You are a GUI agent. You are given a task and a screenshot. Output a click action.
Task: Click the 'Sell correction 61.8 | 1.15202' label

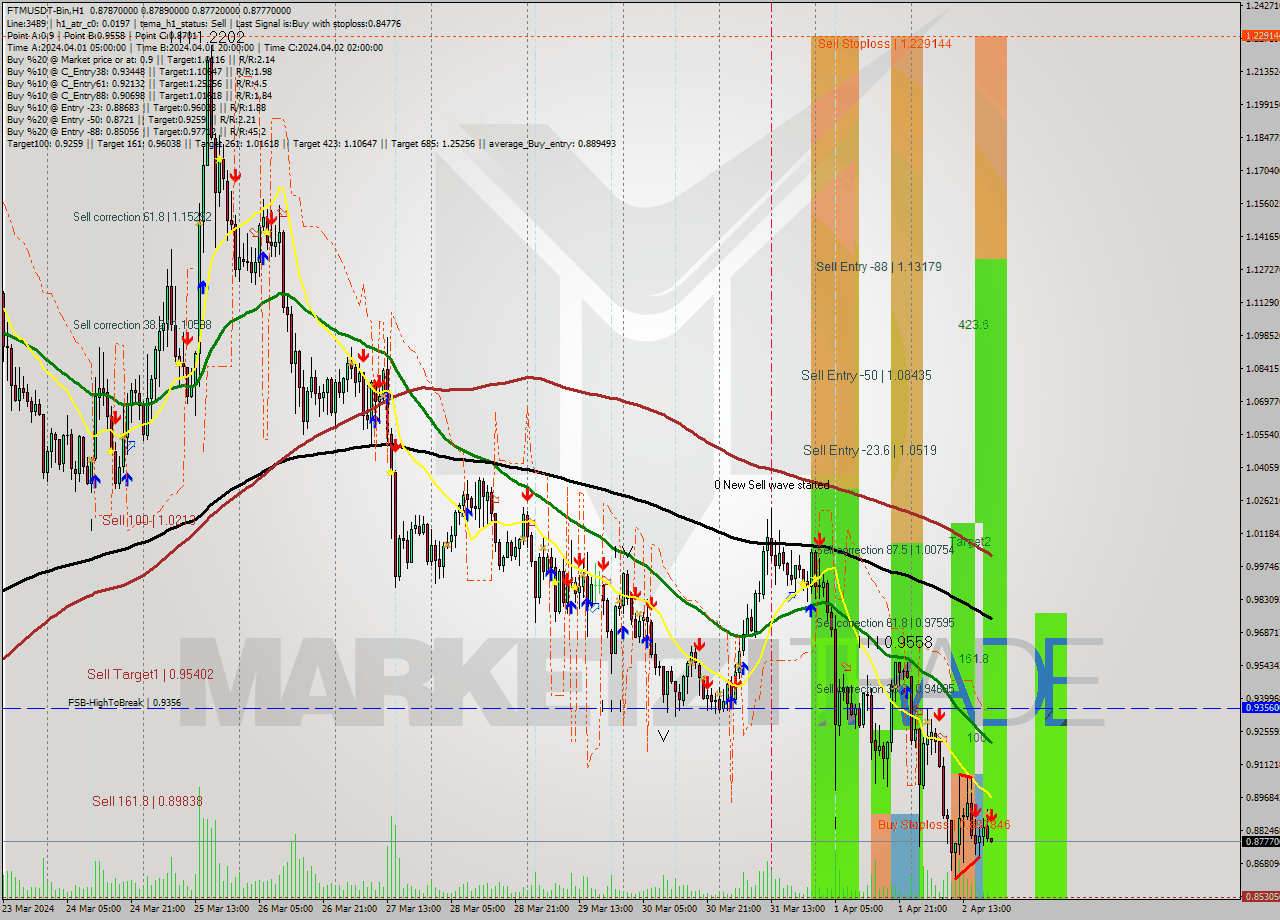[142, 217]
